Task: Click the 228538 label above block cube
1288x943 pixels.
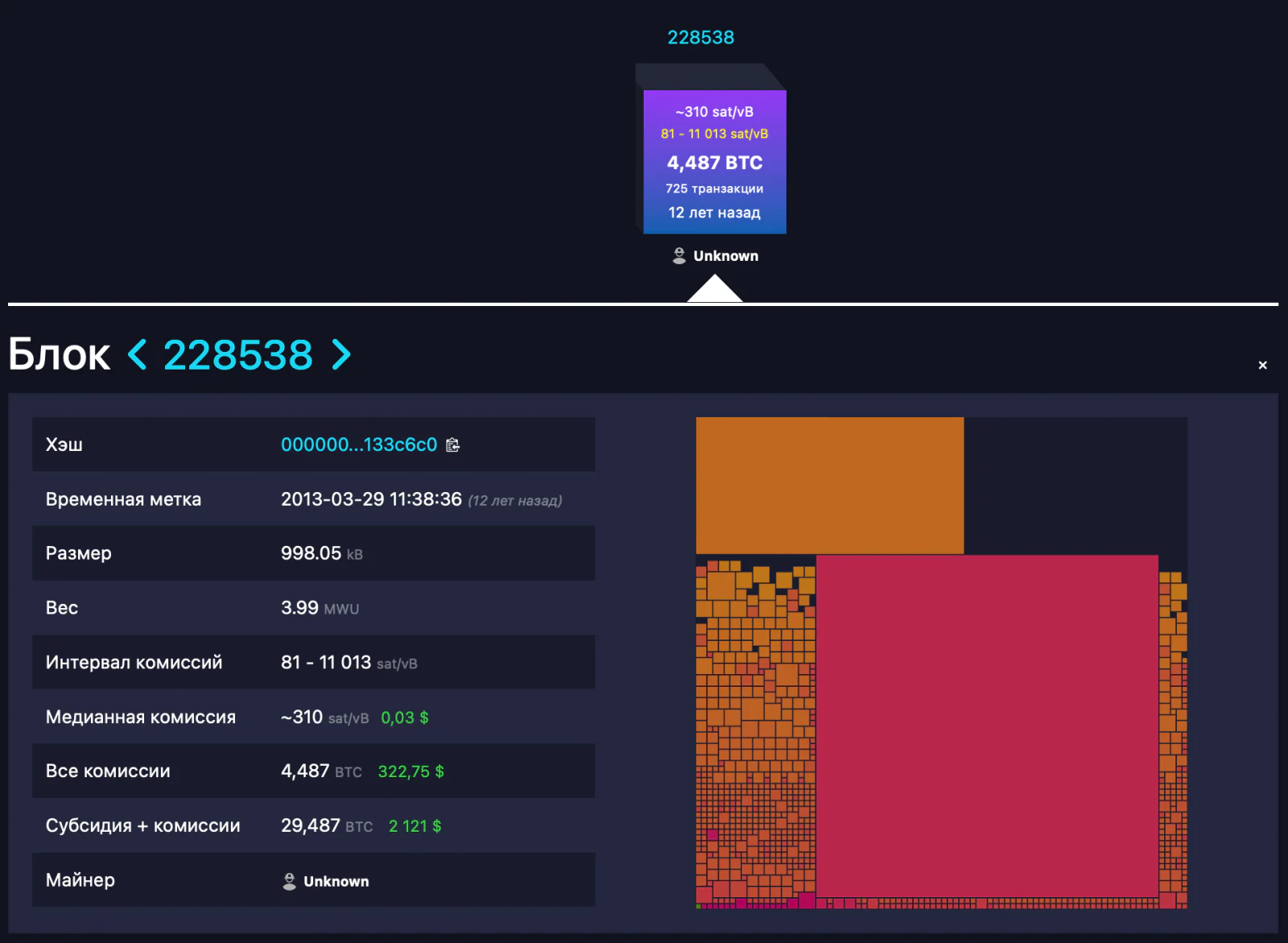Action: [x=700, y=37]
